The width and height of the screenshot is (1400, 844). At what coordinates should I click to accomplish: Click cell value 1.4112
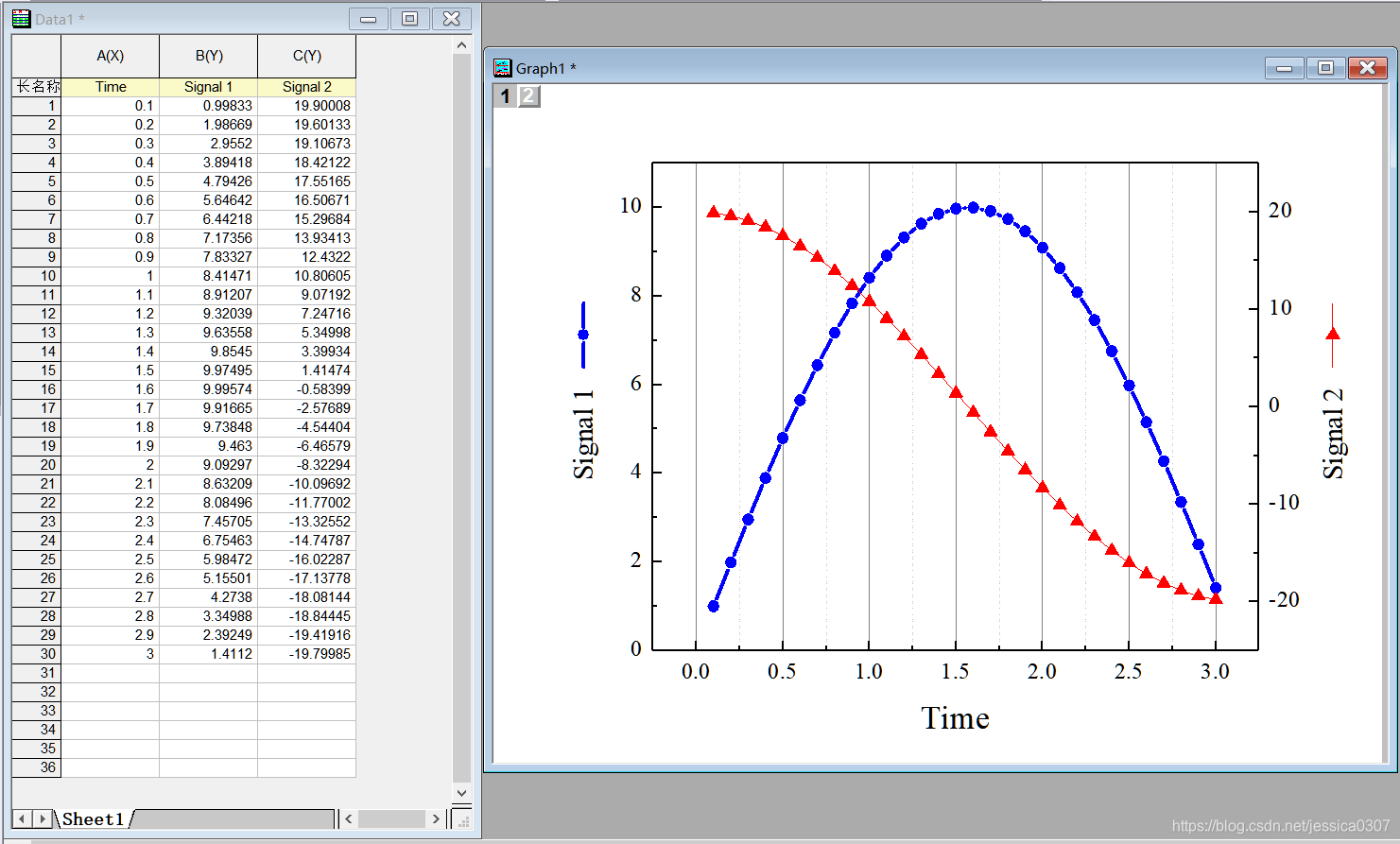click(x=209, y=654)
